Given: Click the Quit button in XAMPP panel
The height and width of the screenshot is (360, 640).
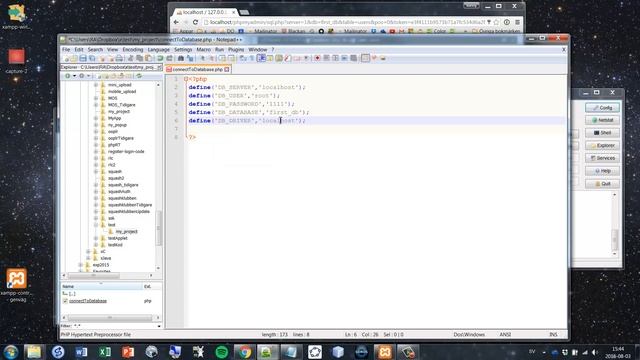Looking at the screenshot, I should (602, 184).
